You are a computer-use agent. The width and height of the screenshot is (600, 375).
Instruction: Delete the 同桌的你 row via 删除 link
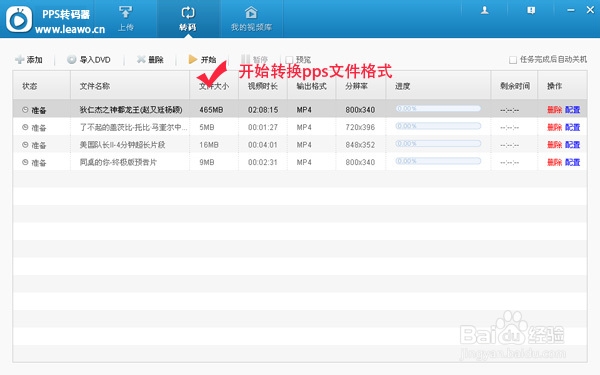(554, 162)
